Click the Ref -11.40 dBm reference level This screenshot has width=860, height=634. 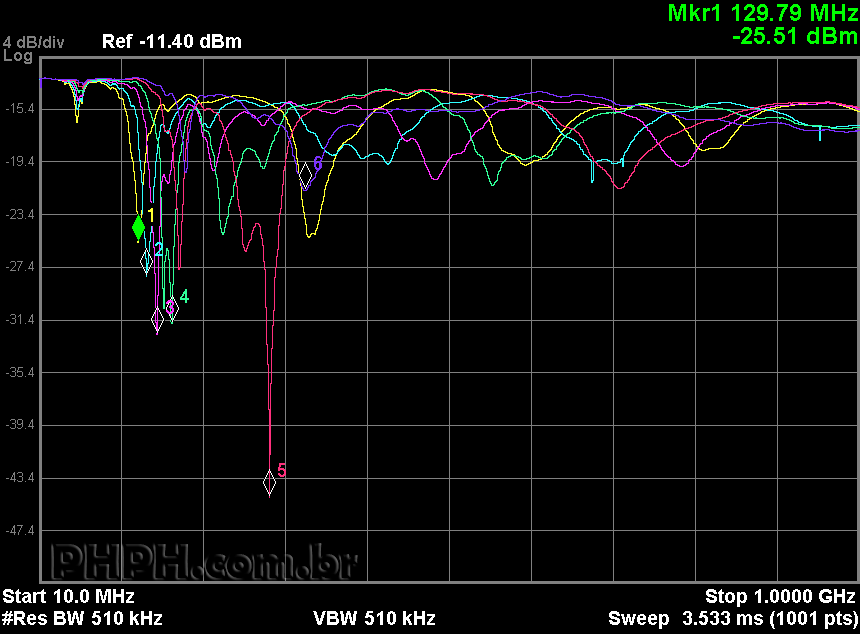pyautogui.click(x=171, y=42)
